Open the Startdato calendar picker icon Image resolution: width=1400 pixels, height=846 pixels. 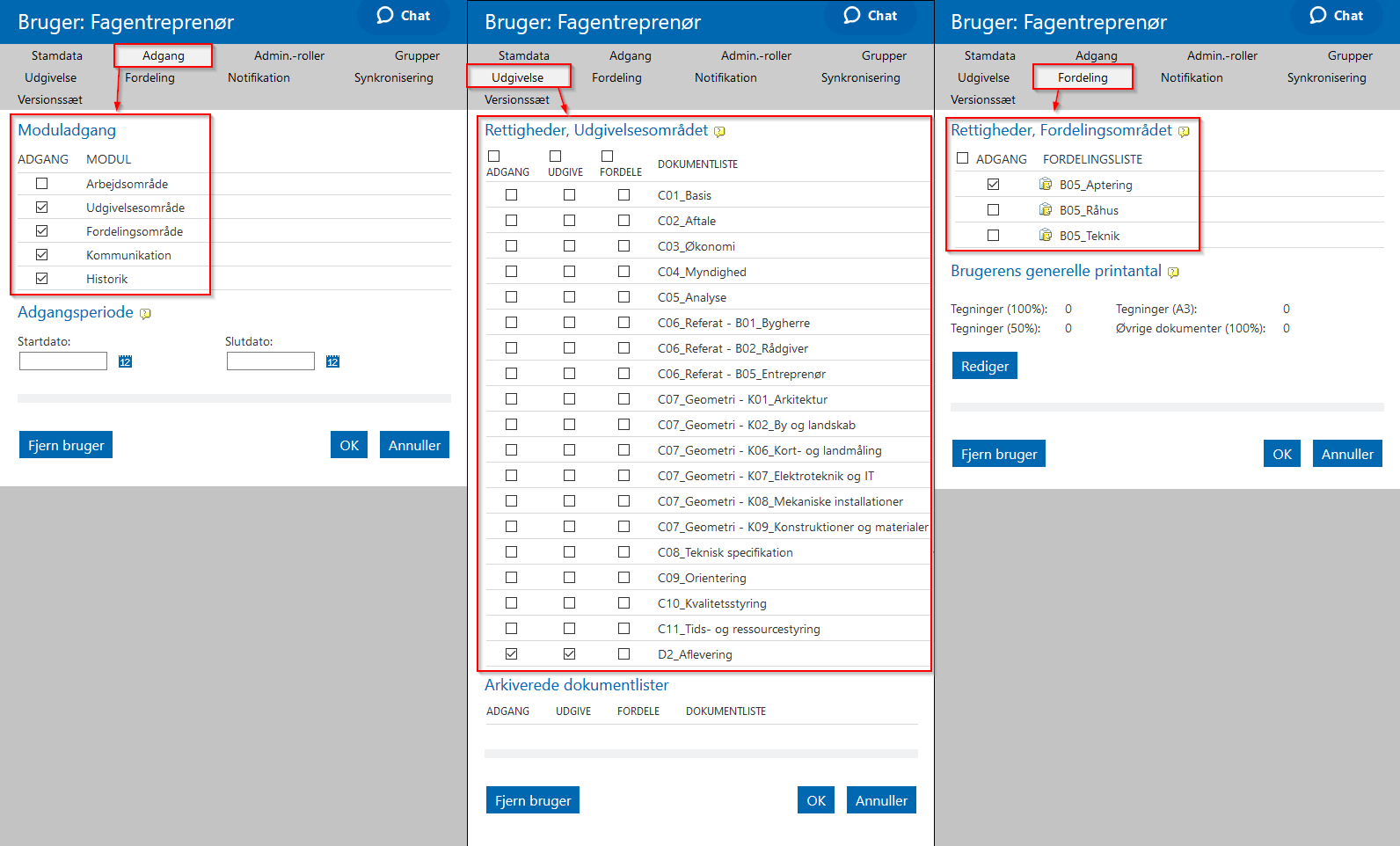click(x=125, y=361)
